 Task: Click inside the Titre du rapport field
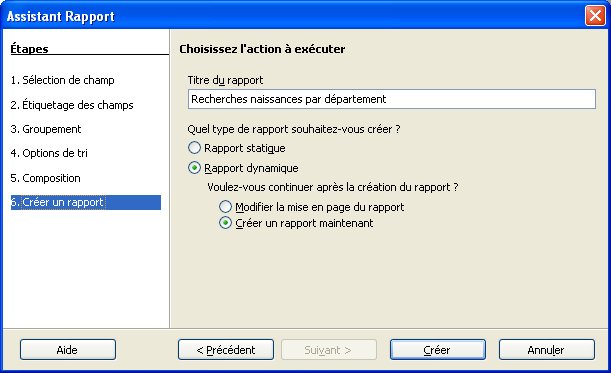[x=392, y=99]
